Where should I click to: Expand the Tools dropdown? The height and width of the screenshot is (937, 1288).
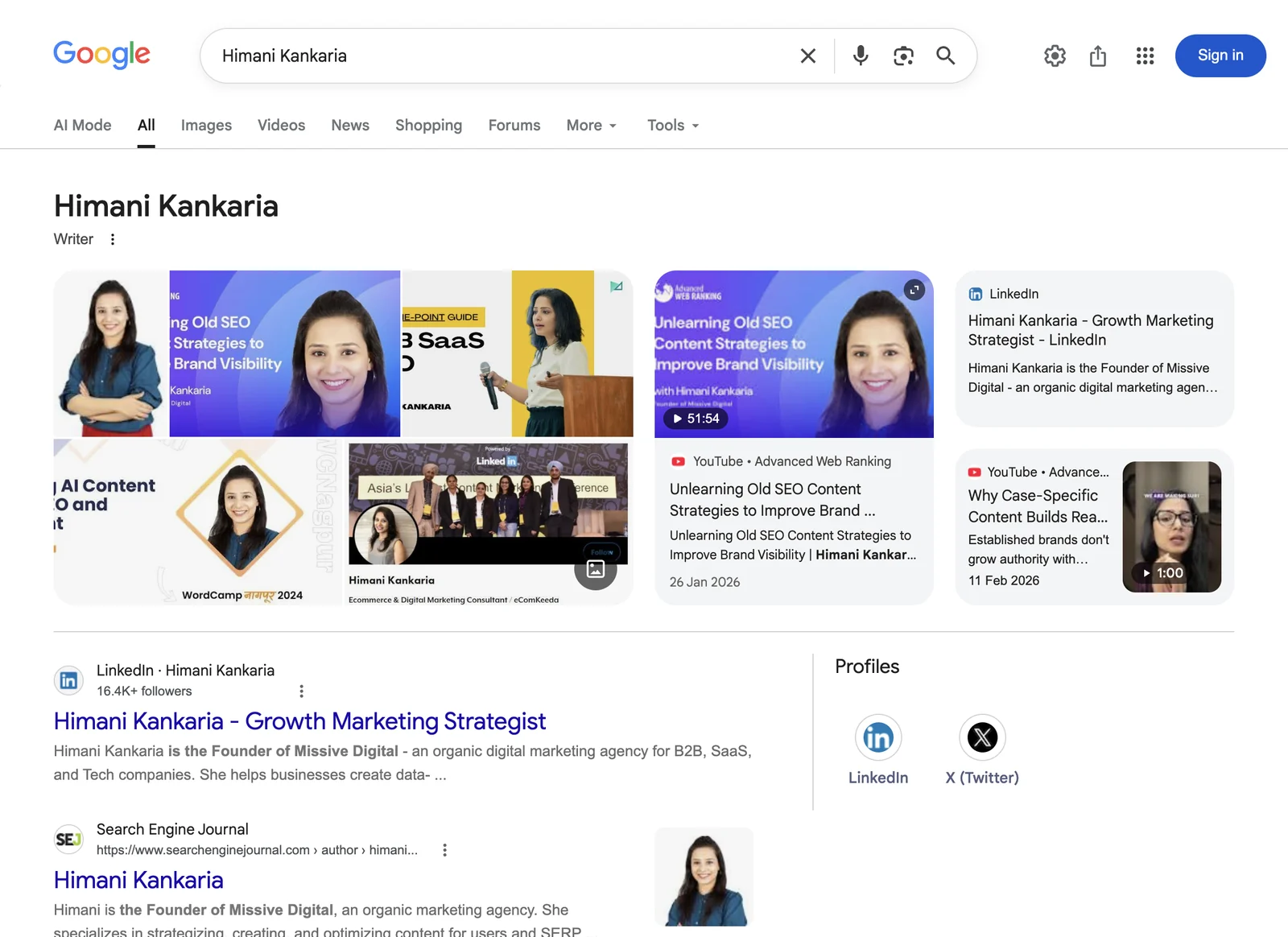pos(673,125)
